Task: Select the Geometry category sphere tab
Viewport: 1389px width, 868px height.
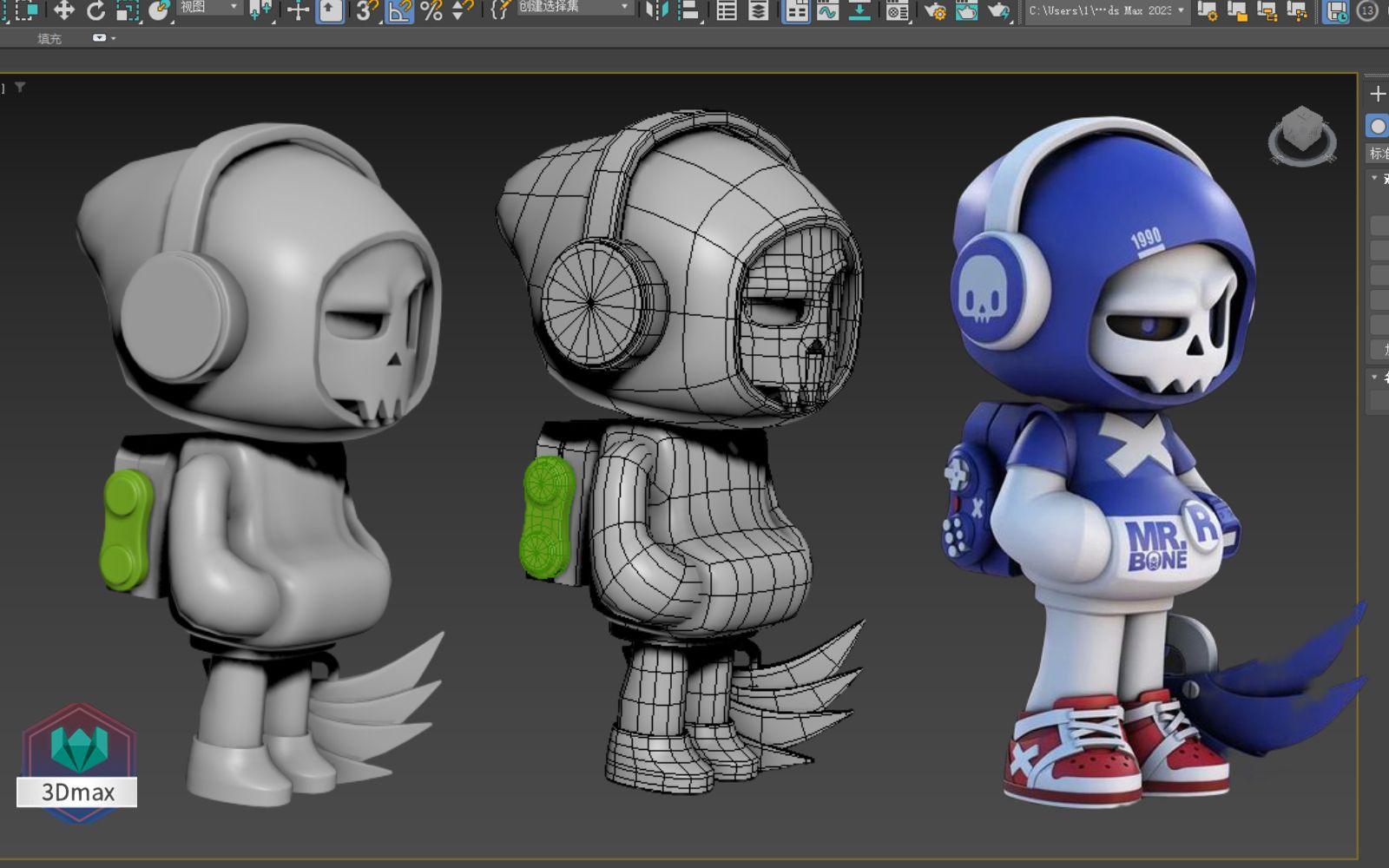Action: 1377,126
